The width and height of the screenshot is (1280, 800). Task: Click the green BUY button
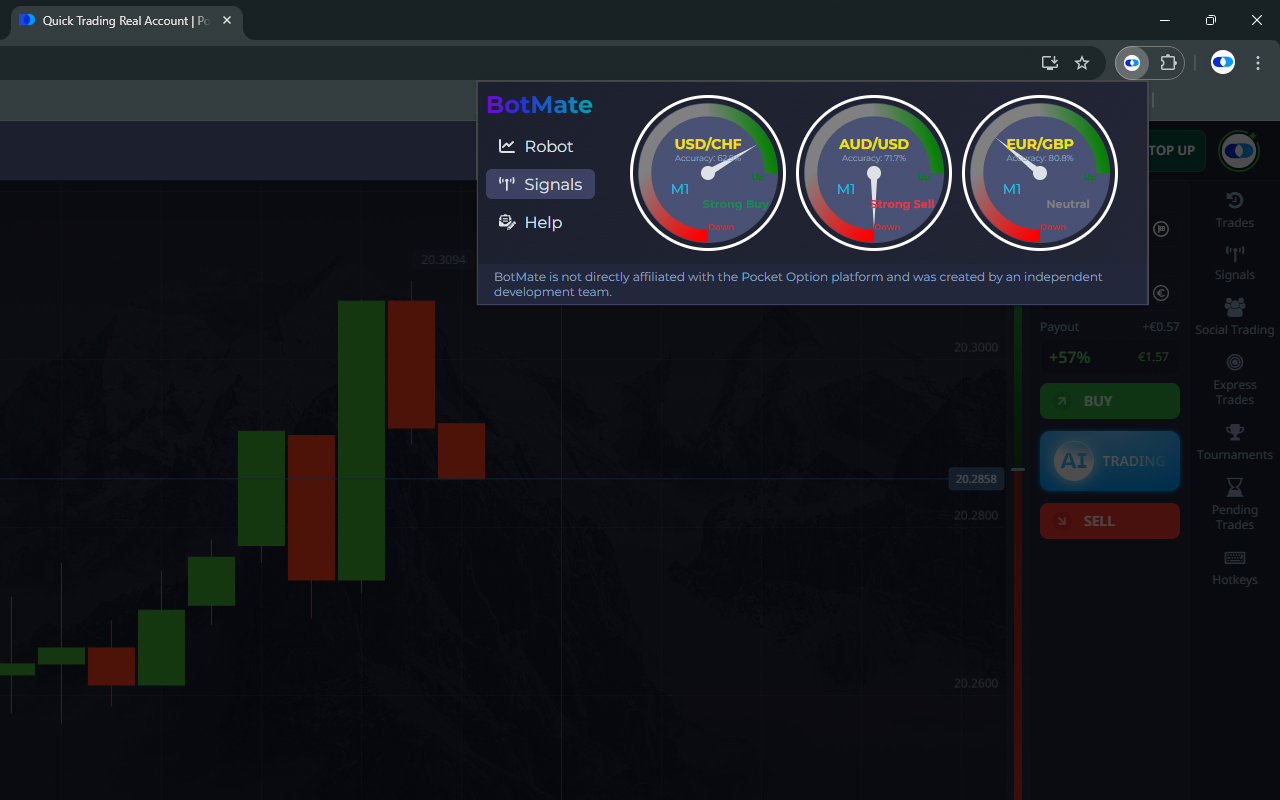click(x=1110, y=401)
